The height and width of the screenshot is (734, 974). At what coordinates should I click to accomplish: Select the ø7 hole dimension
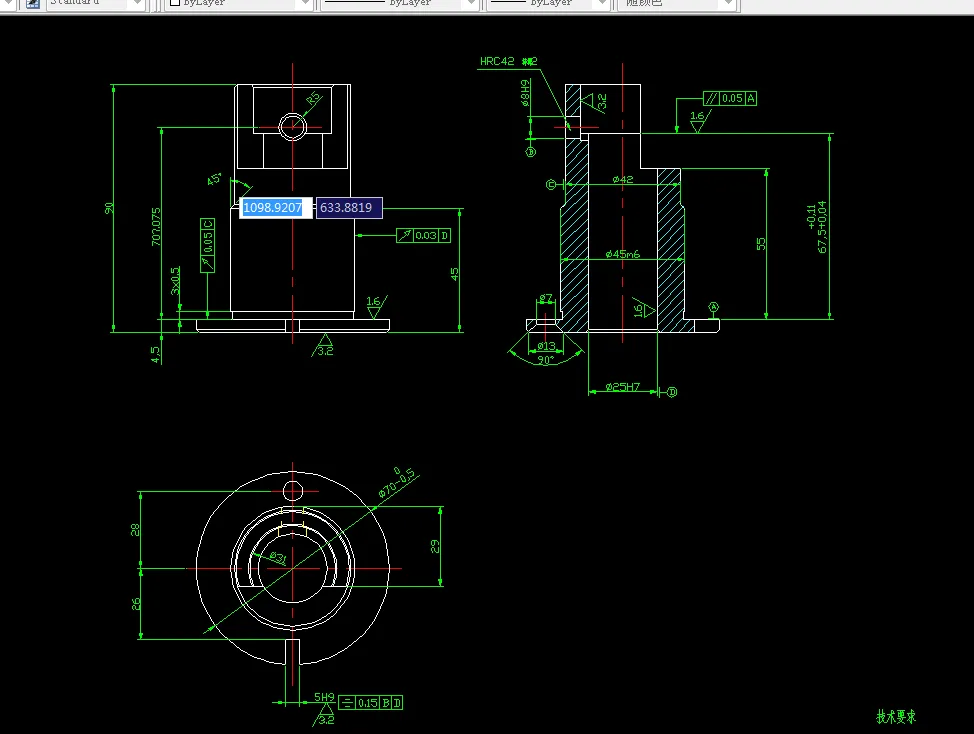[x=545, y=299]
